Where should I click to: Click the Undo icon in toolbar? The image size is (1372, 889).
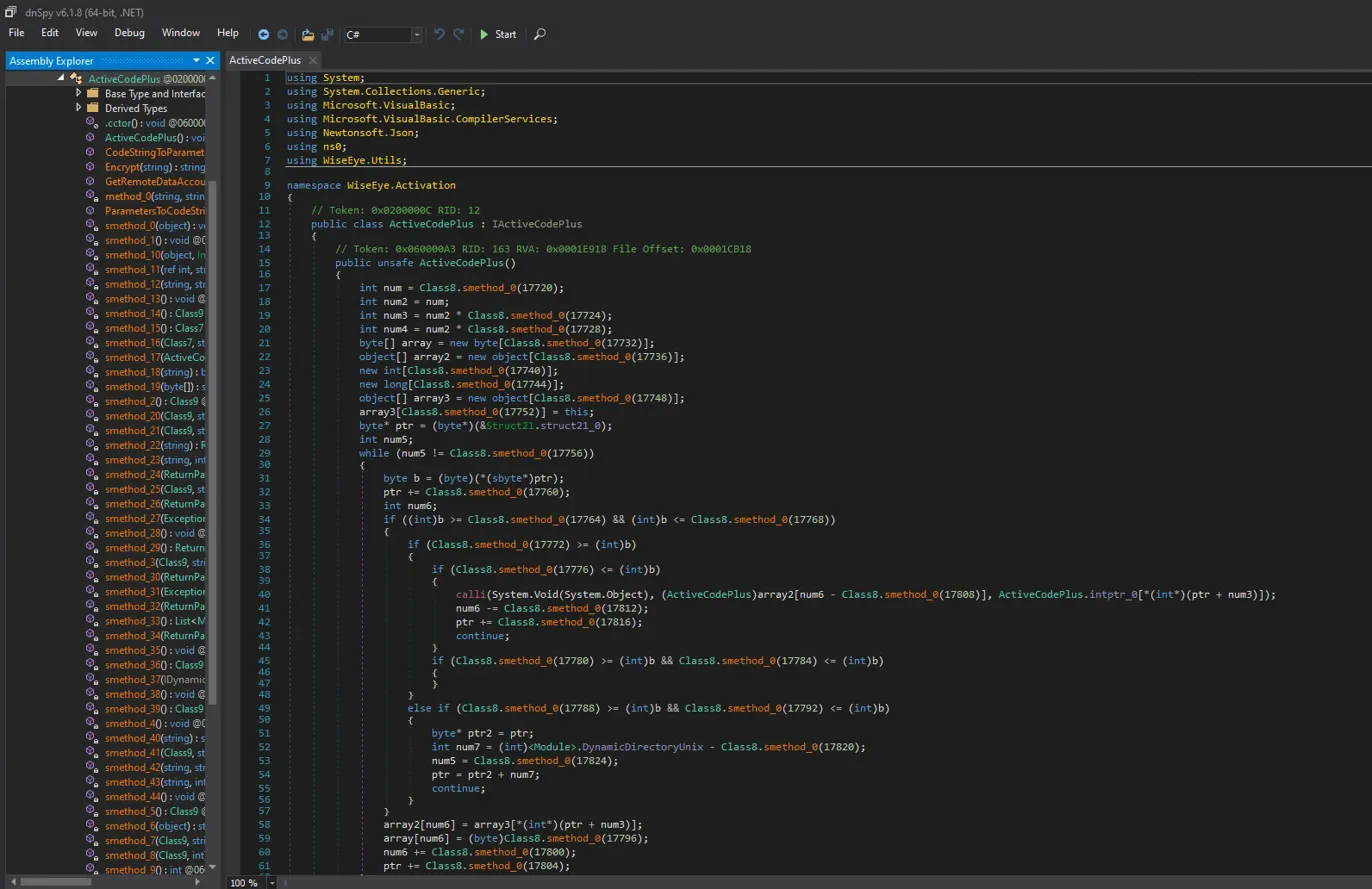[x=439, y=34]
